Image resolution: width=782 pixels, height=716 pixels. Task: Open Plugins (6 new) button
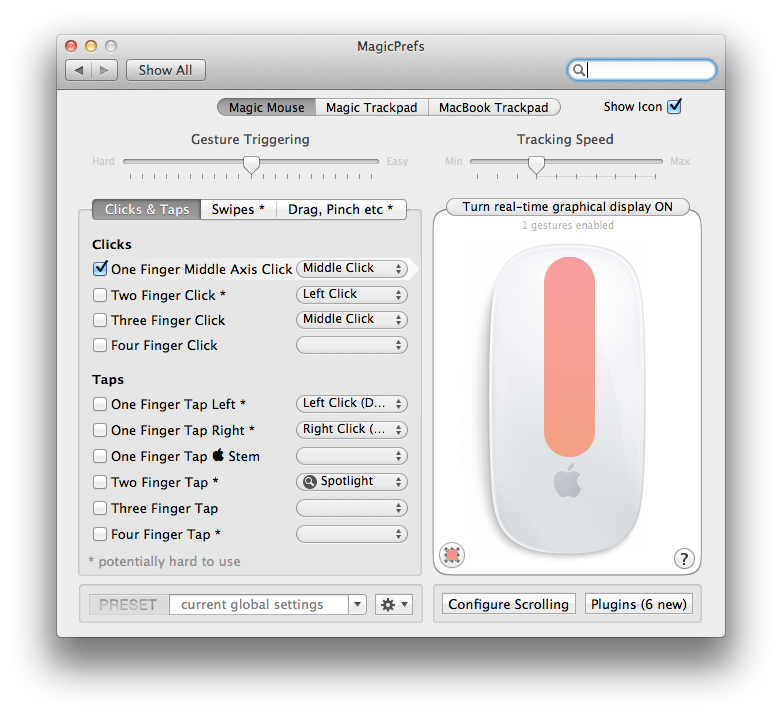tap(638, 604)
